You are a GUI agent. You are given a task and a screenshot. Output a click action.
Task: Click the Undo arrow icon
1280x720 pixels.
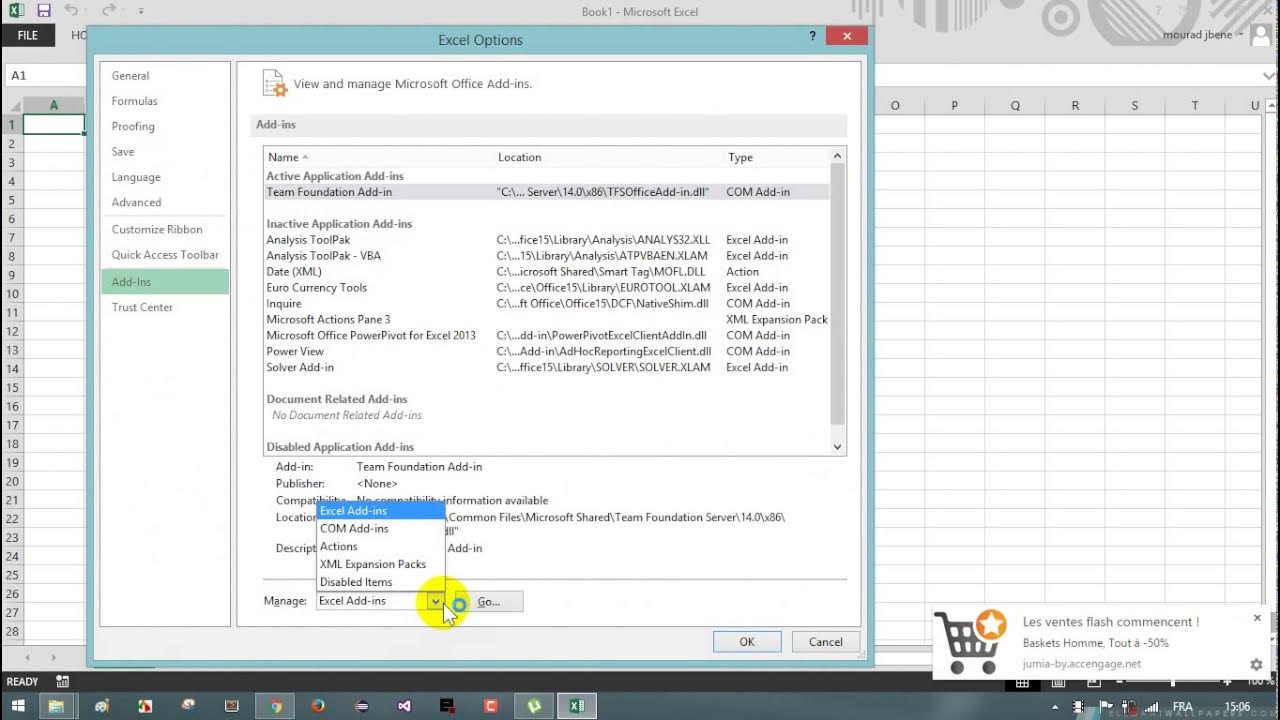coord(71,11)
